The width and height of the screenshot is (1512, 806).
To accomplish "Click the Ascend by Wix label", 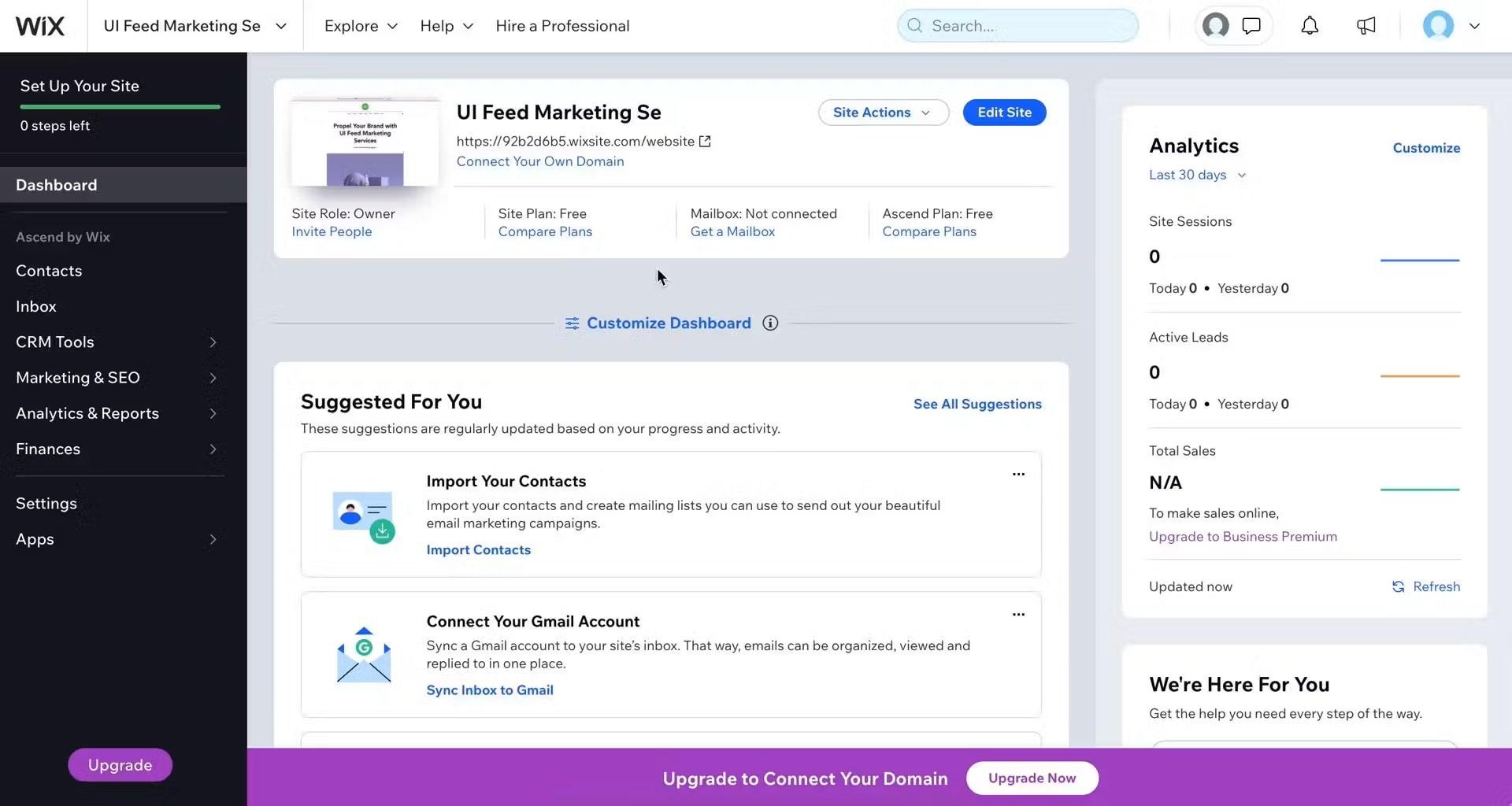I will tap(63, 237).
